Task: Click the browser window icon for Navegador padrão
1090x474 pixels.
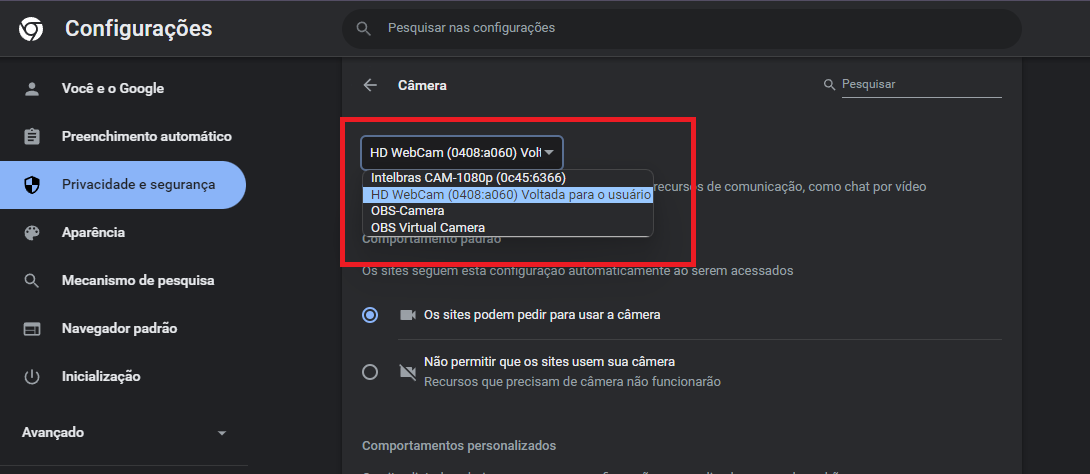Action: coord(32,329)
